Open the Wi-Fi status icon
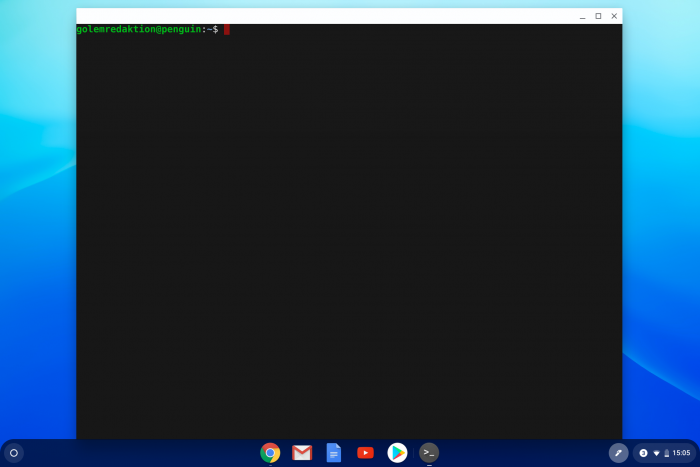The height and width of the screenshot is (467, 700). click(656, 453)
